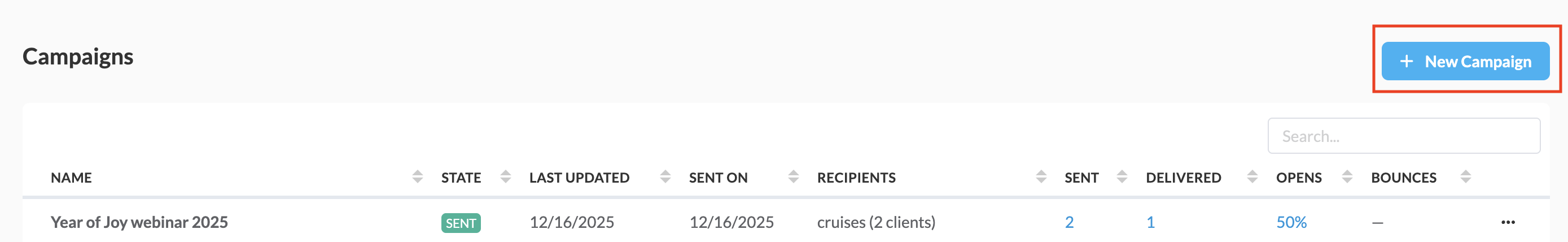1568x242 pixels.
Task: Click the Search input field
Action: (1403, 136)
